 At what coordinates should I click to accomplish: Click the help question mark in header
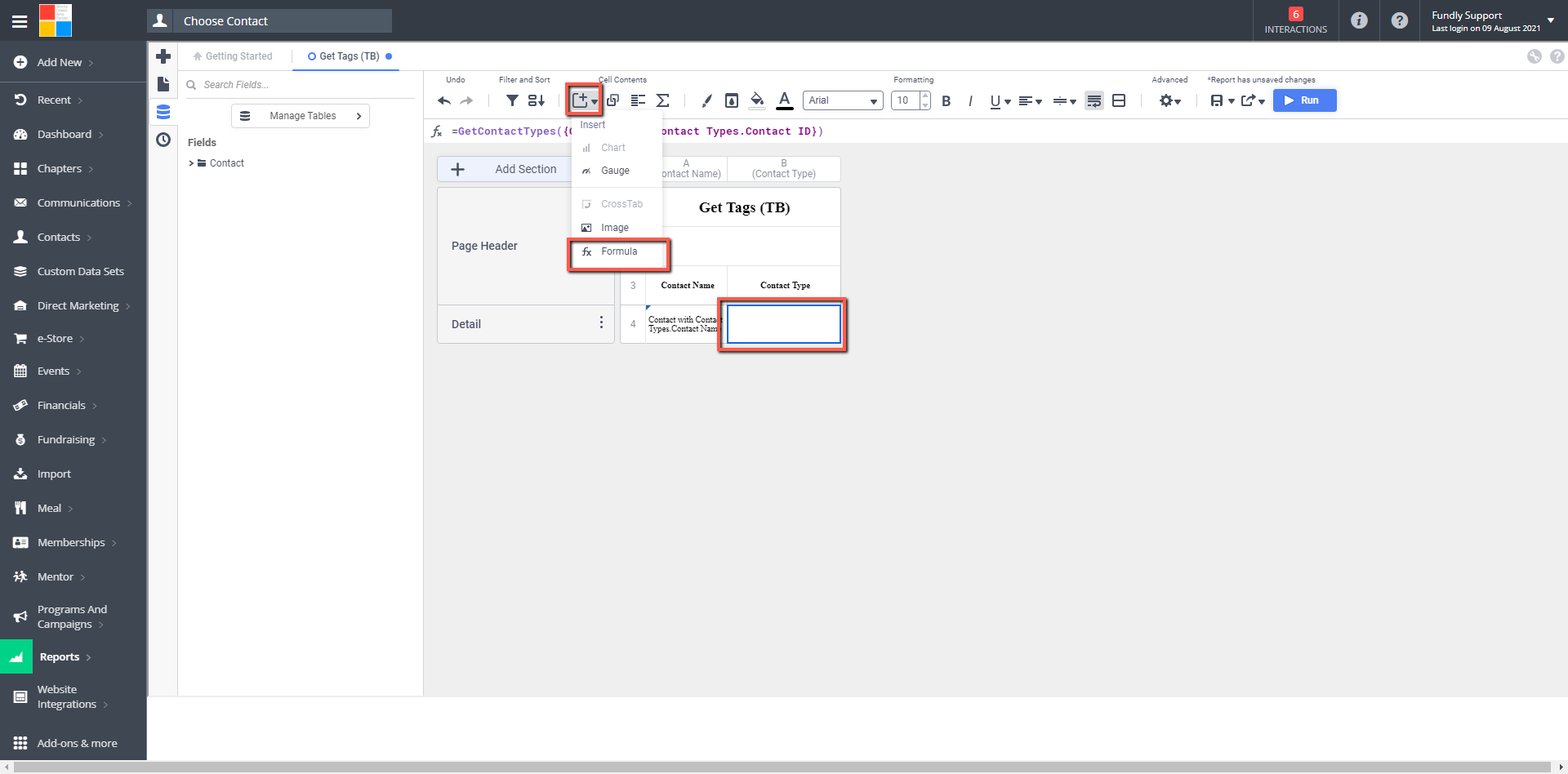click(x=1400, y=20)
